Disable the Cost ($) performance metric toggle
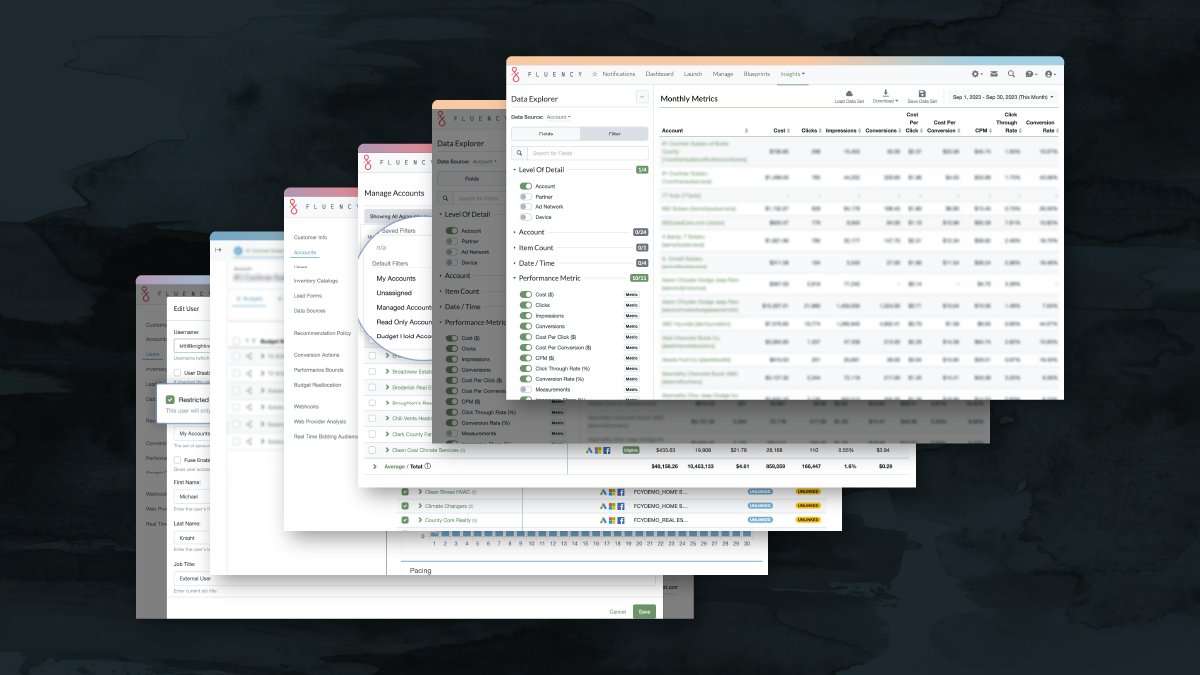The width and height of the screenshot is (1200, 675). (x=525, y=295)
